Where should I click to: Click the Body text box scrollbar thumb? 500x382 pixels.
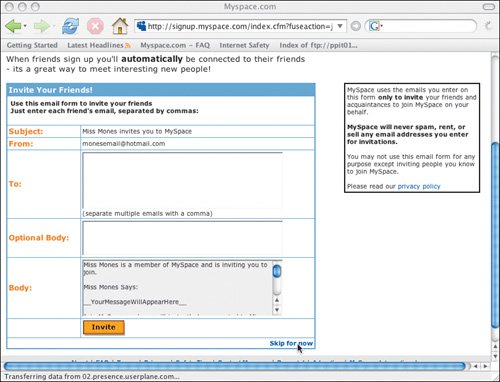click(277, 271)
